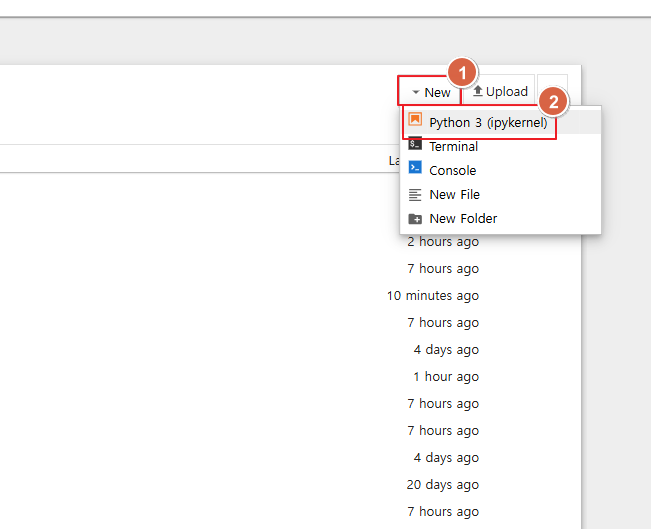Click the '20 days ago' timestamp
651x529 pixels.
pyautogui.click(x=443, y=485)
